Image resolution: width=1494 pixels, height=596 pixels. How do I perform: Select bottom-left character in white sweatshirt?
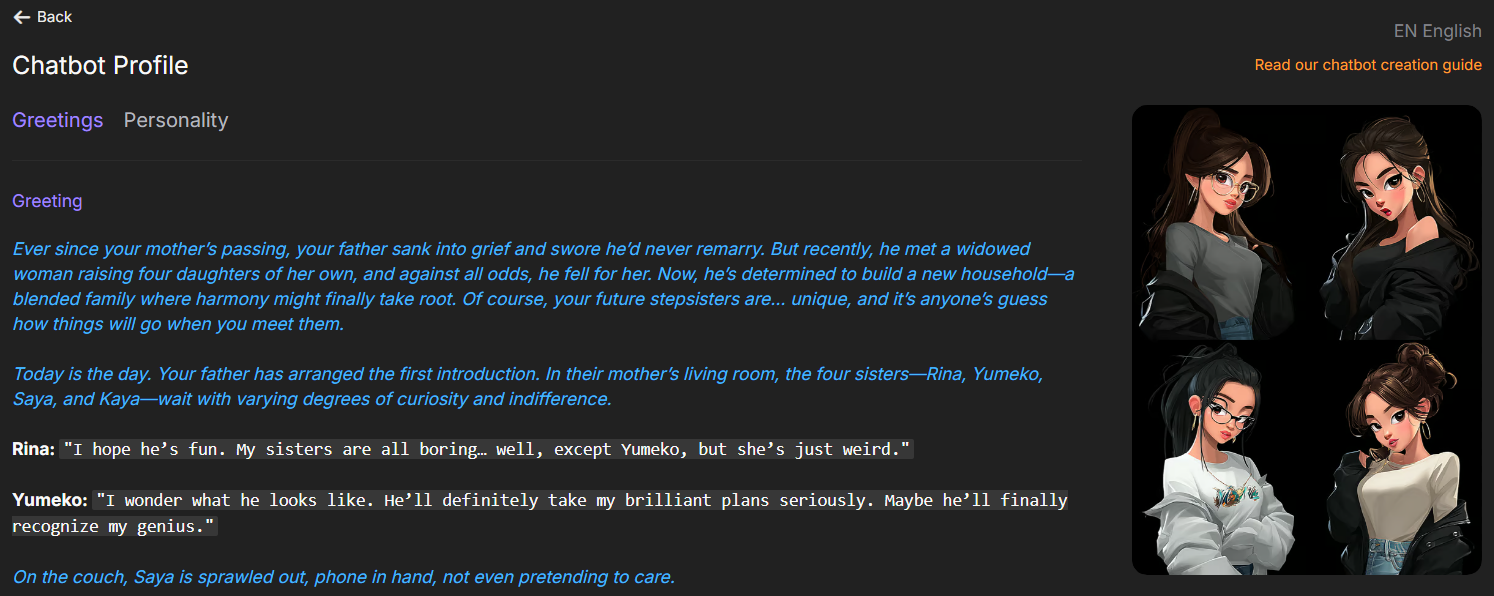coord(1217,460)
